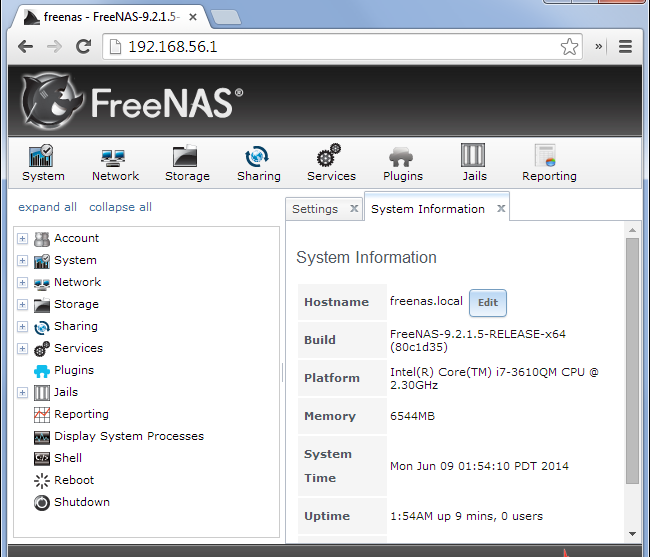Select Display System Processes tree item
Image resolution: width=650 pixels, height=557 pixels.
click(x=129, y=436)
